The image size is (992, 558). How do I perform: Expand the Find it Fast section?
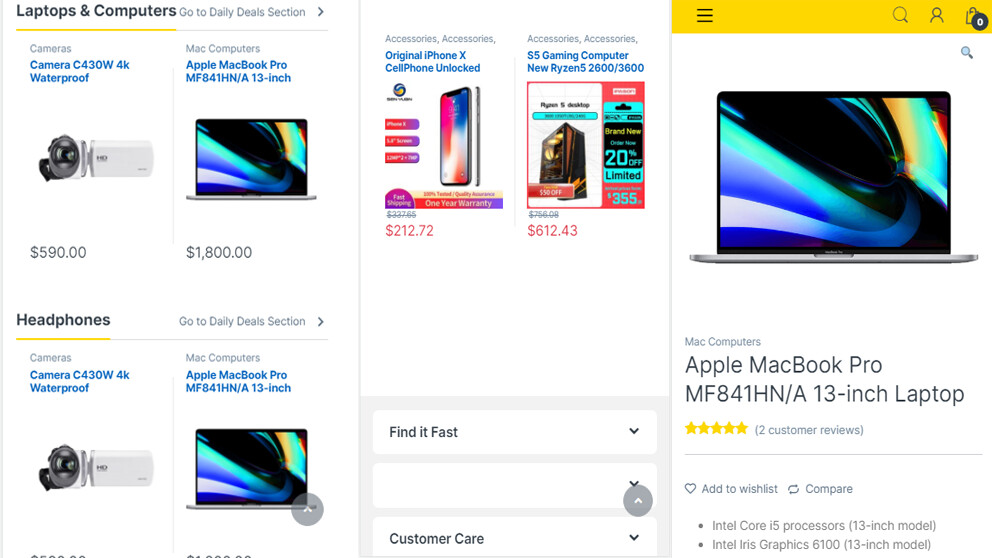pyautogui.click(x=634, y=431)
